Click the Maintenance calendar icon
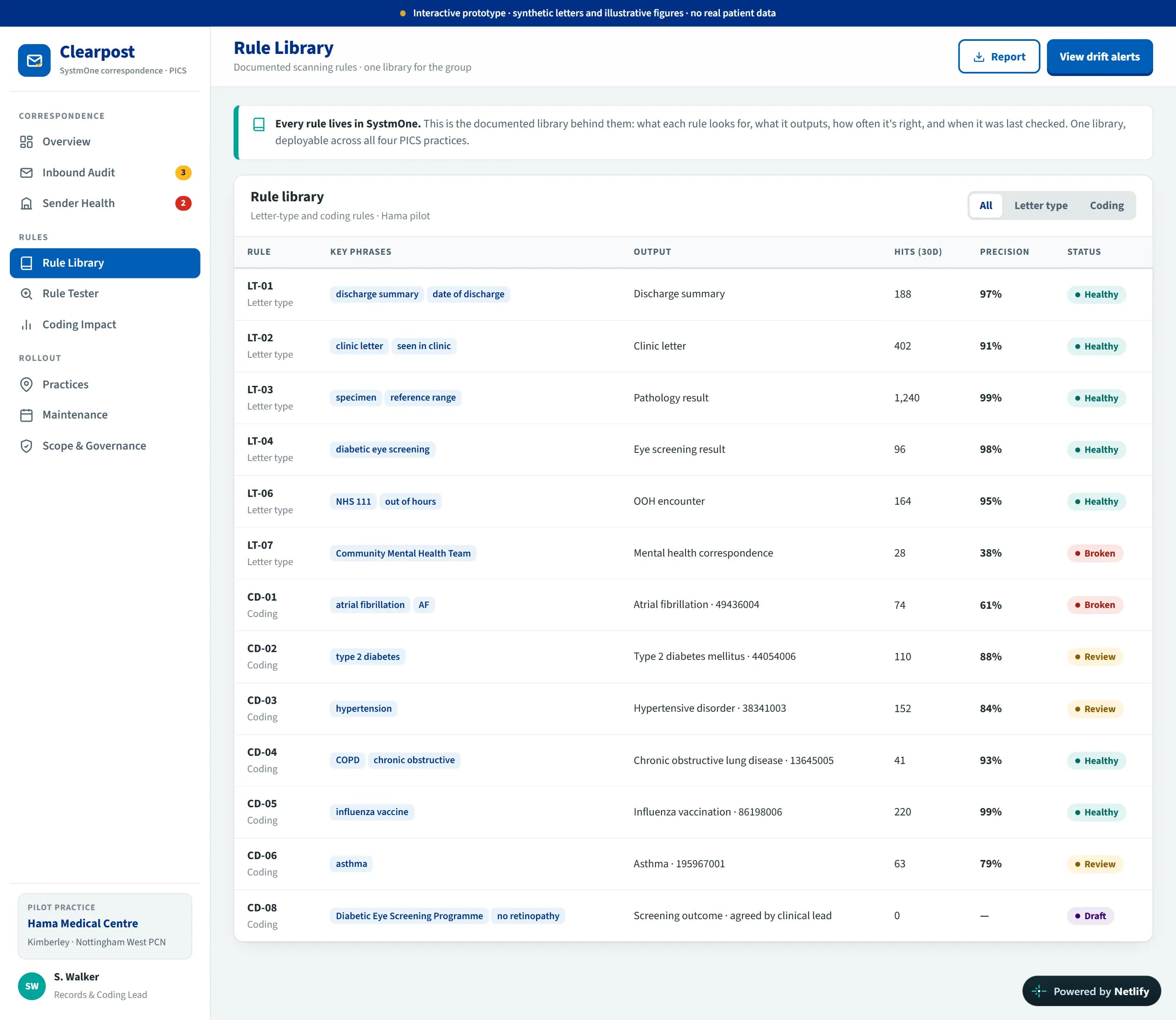The height and width of the screenshot is (1020, 1176). coord(26,415)
